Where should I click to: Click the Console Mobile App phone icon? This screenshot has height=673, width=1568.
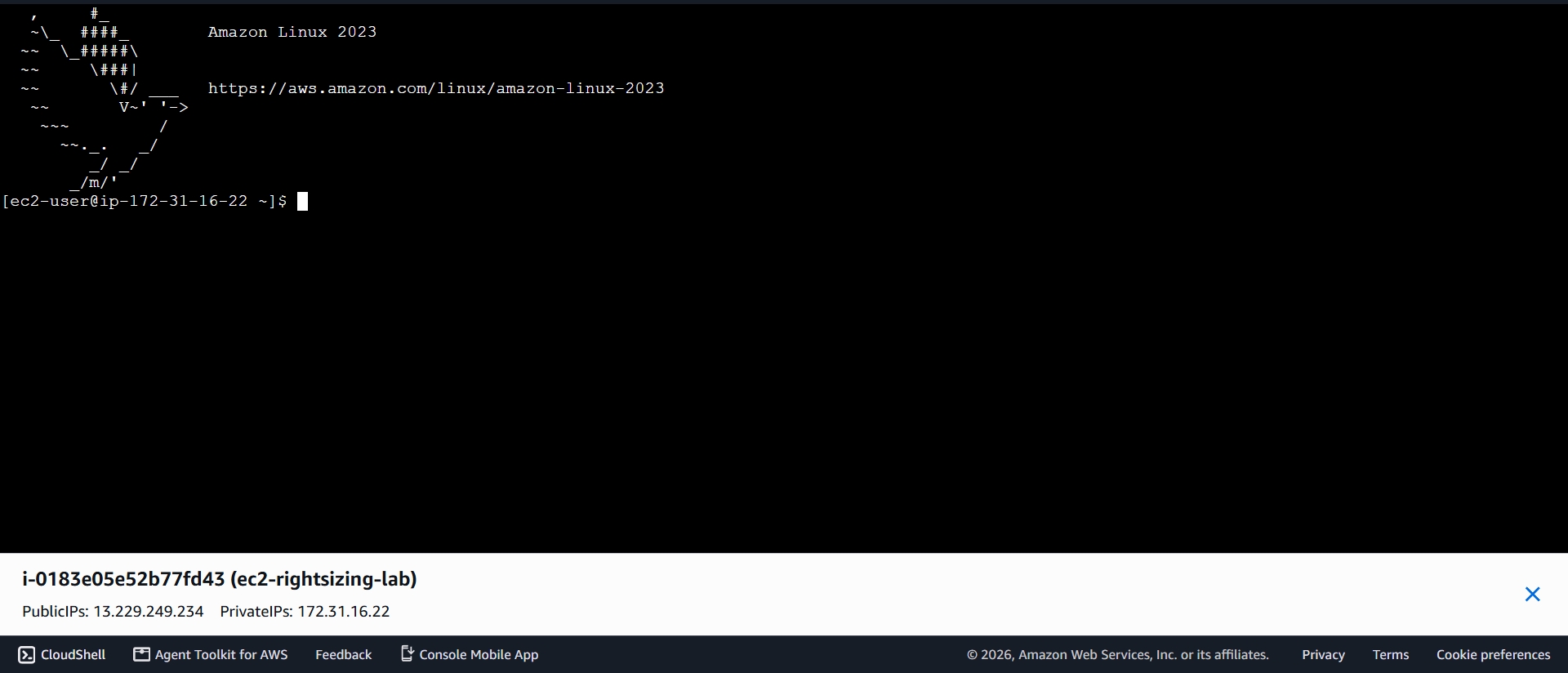coord(407,653)
